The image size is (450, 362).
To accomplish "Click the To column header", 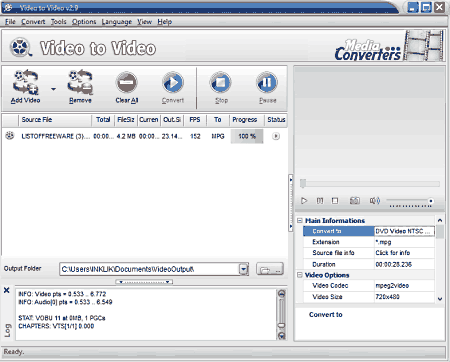I will 218,120.
